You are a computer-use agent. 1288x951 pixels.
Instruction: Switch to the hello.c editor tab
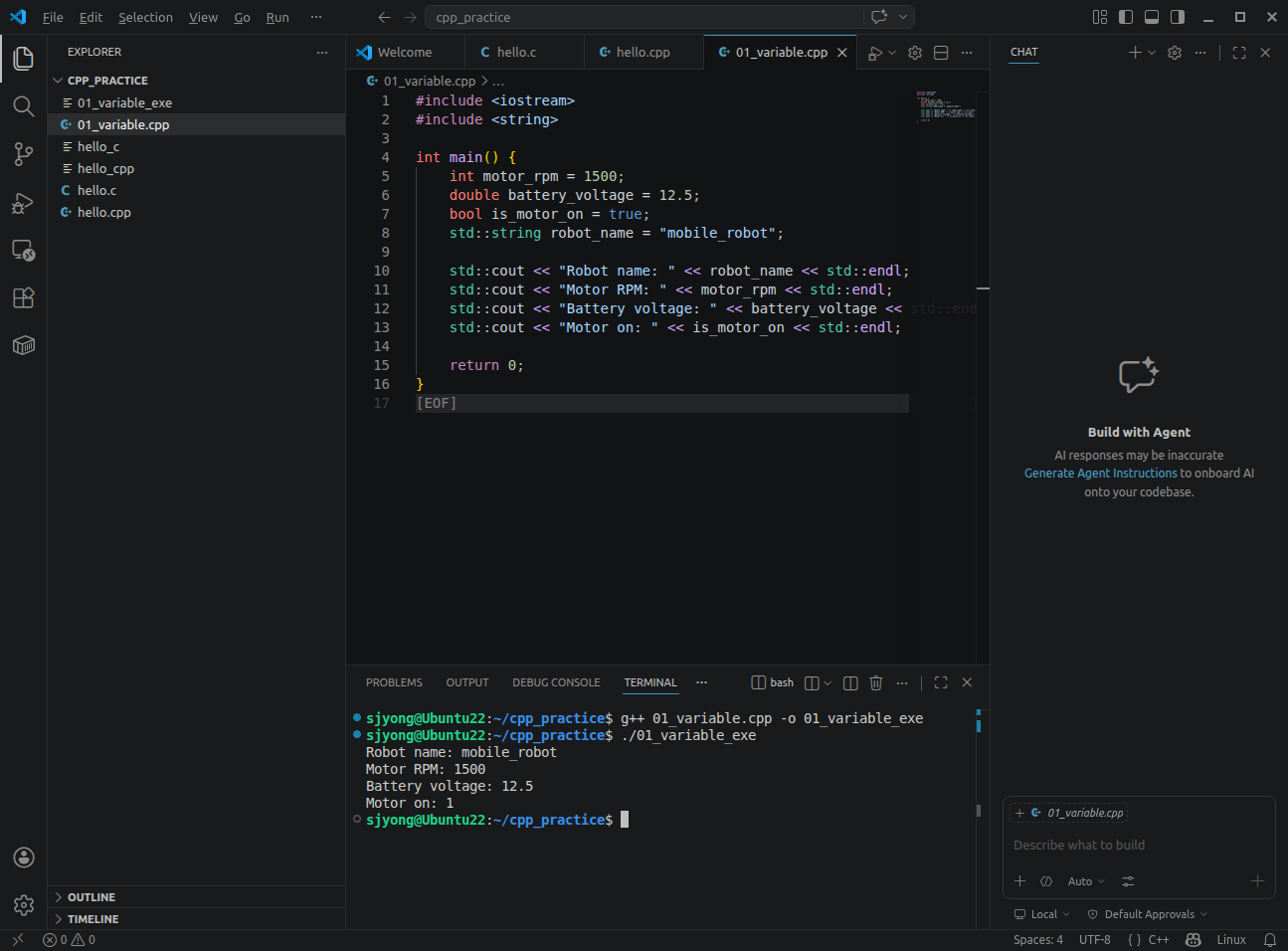[x=524, y=53]
